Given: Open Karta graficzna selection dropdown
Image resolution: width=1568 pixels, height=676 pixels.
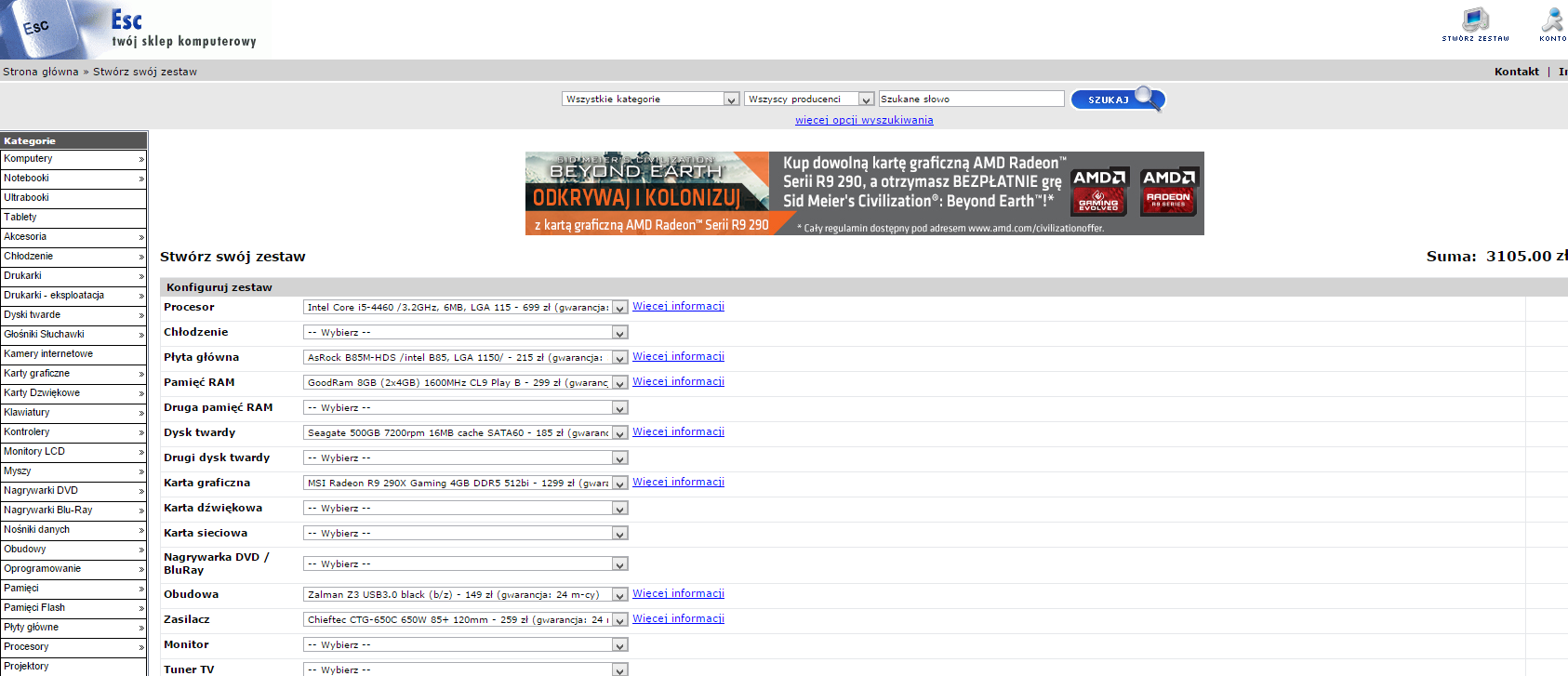Looking at the screenshot, I should click(x=466, y=483).
